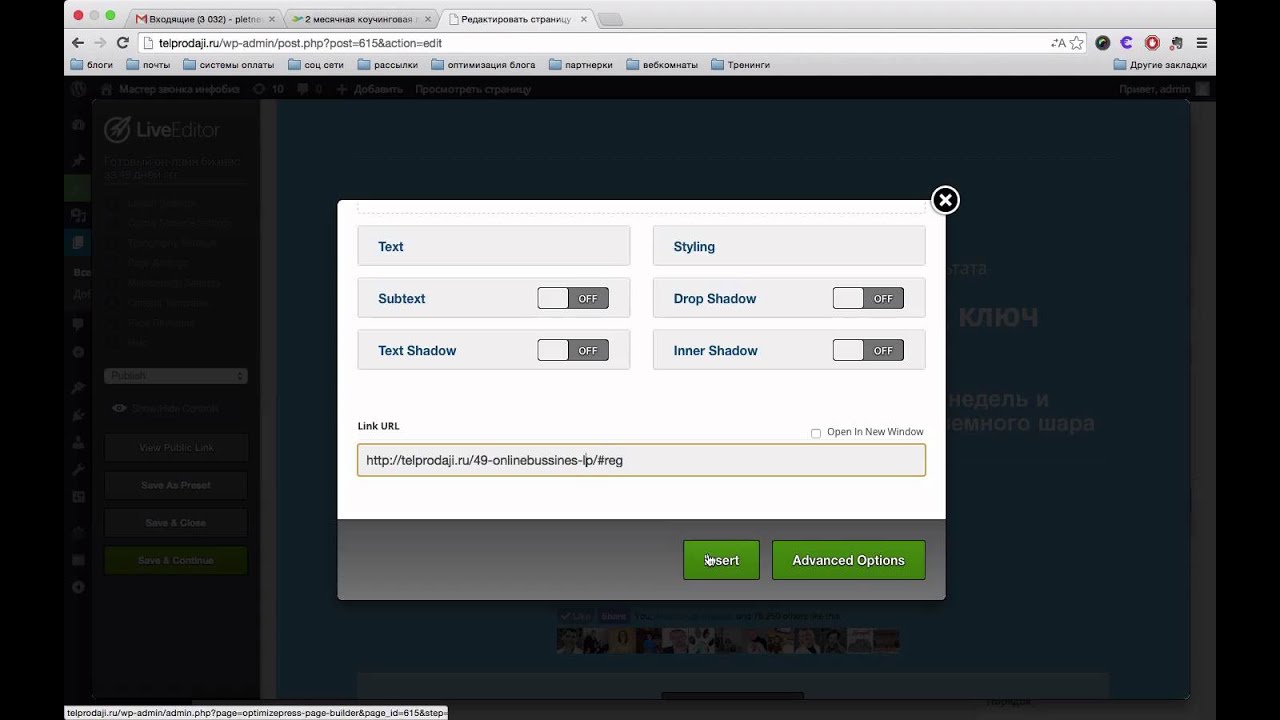The height and width of the screenshot is (720, 1280).
Task: Click the macOS yellow minimize window button
Action: point(94,16)
